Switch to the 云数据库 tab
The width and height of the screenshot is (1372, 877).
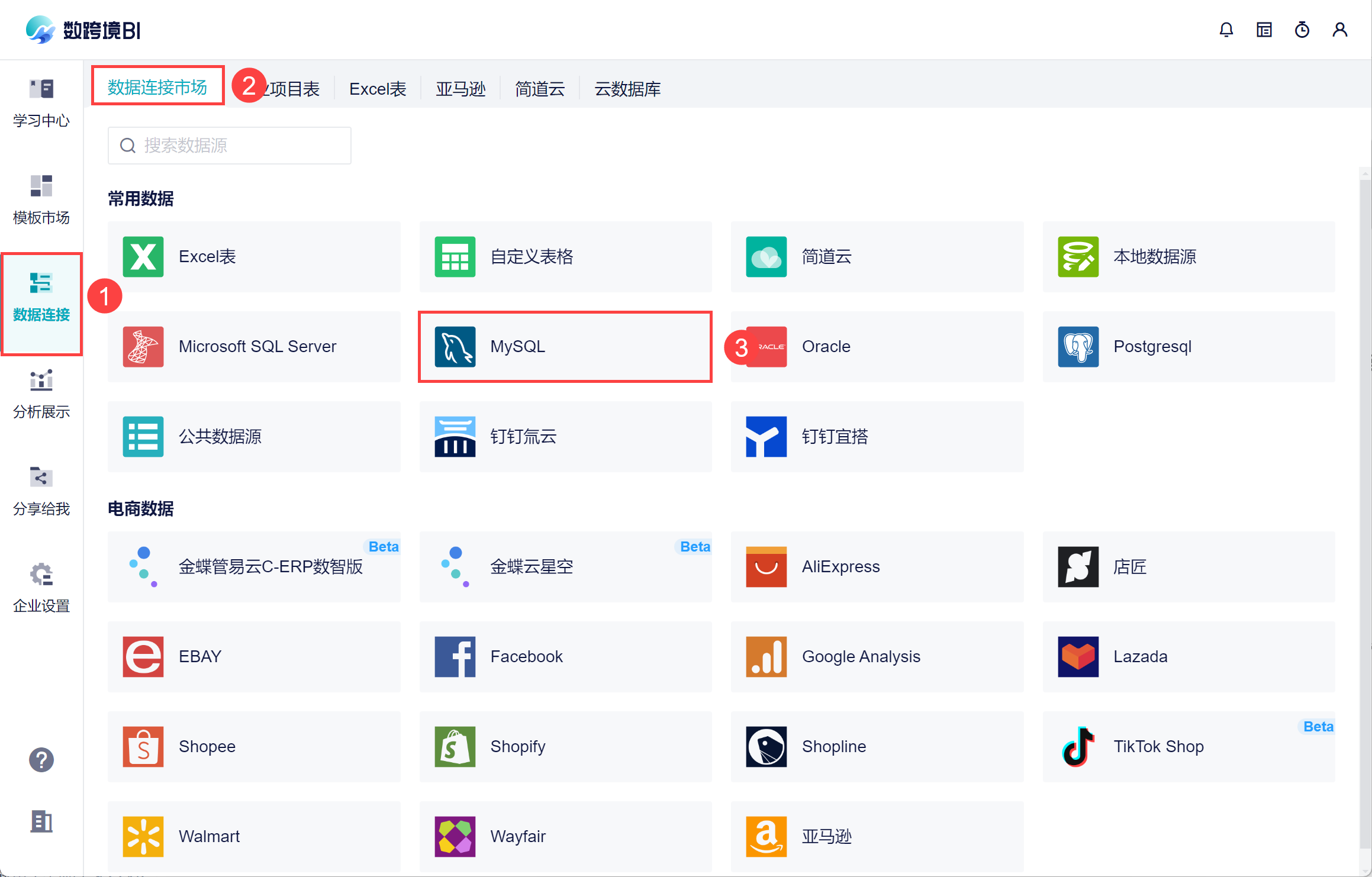pyautogui.click(x=627, y=89)
